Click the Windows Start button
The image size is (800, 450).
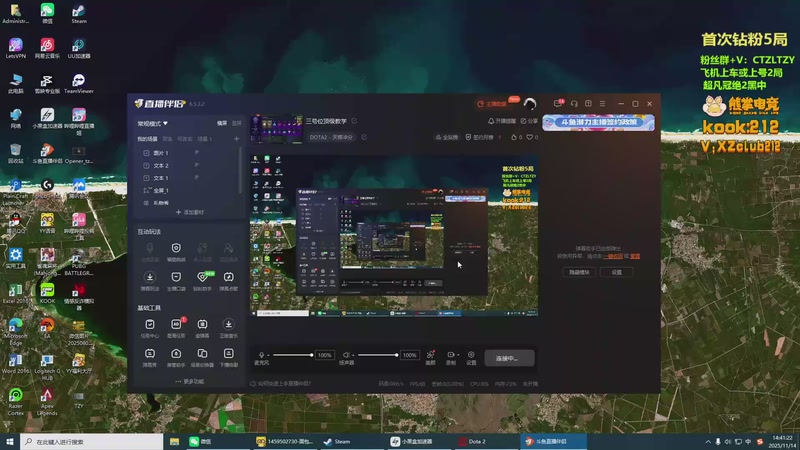(x=10, y=442)
